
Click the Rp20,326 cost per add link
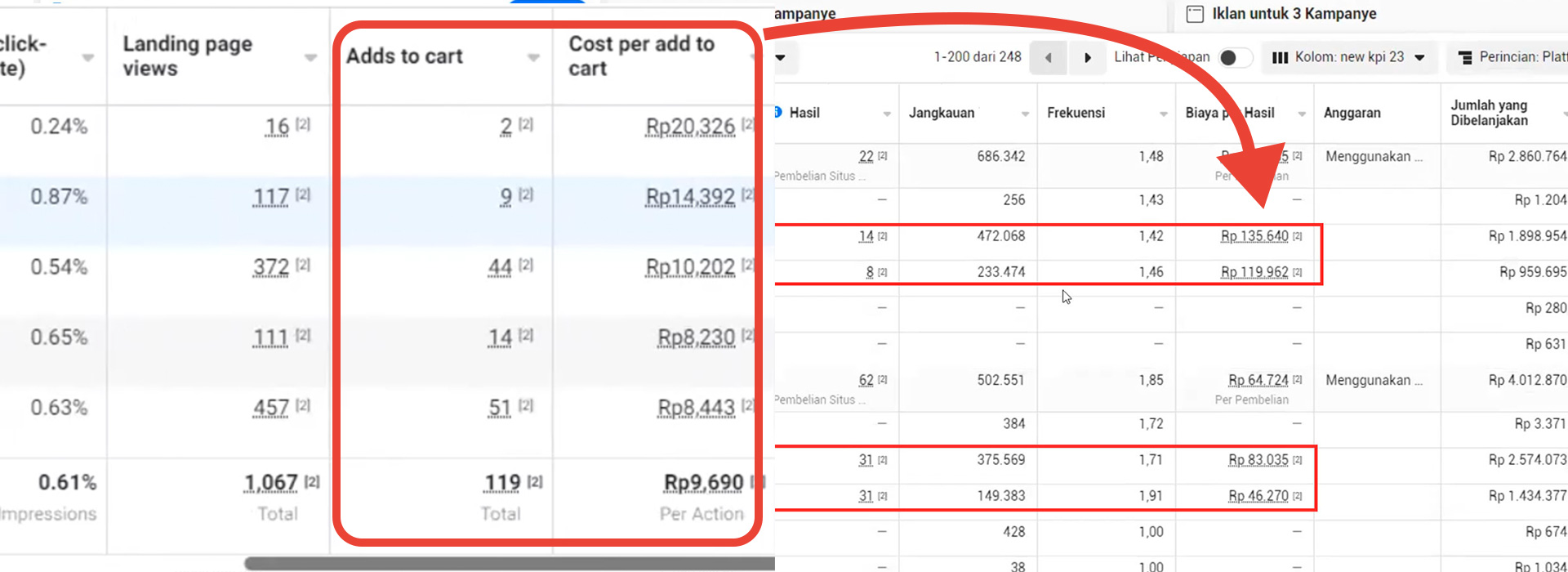[x=690, y=127]
